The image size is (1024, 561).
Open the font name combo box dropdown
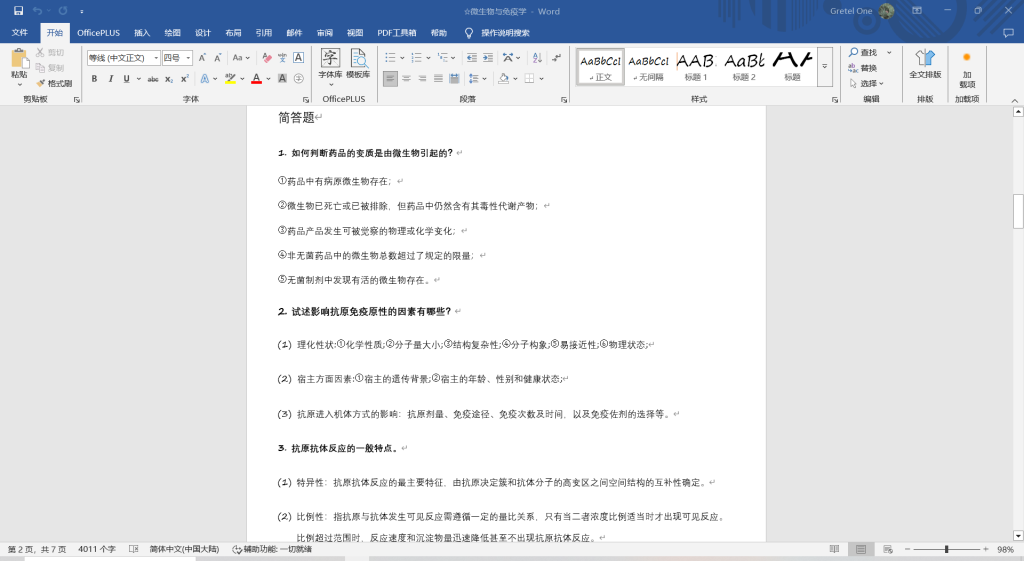click(156, 57)
